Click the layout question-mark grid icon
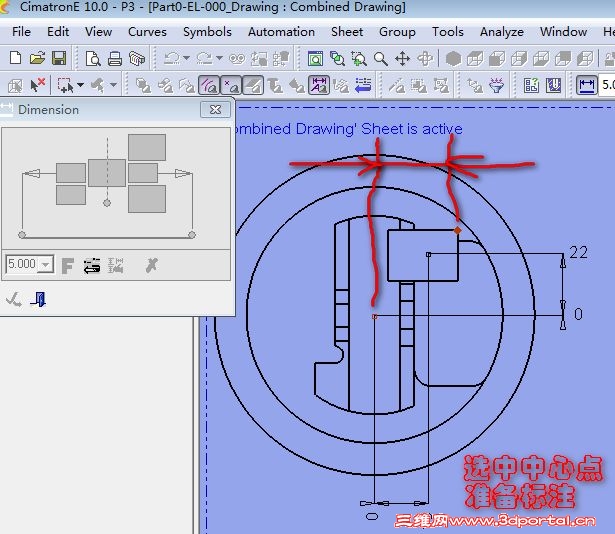Viewport: 615px width, 534px height. (531, 85)
